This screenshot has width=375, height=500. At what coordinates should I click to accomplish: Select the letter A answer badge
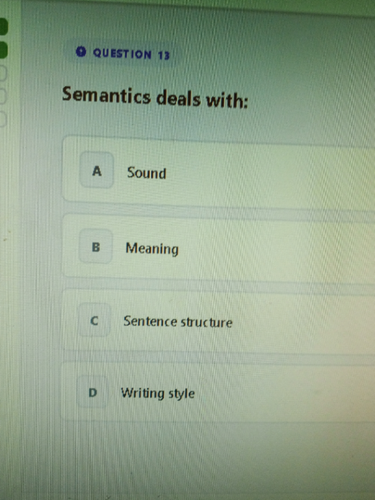97,170
